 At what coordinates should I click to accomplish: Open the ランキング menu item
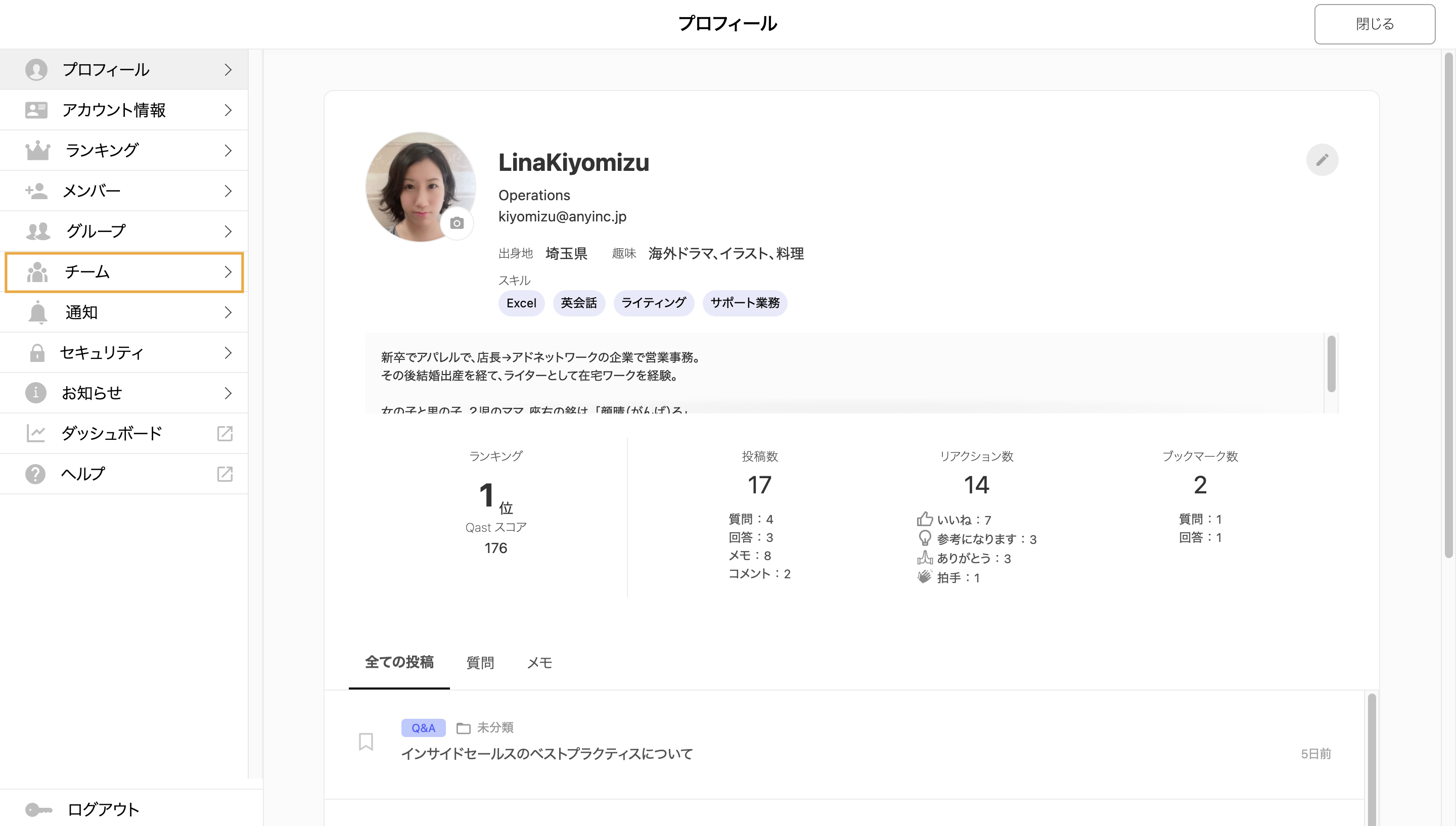point(124,150)
